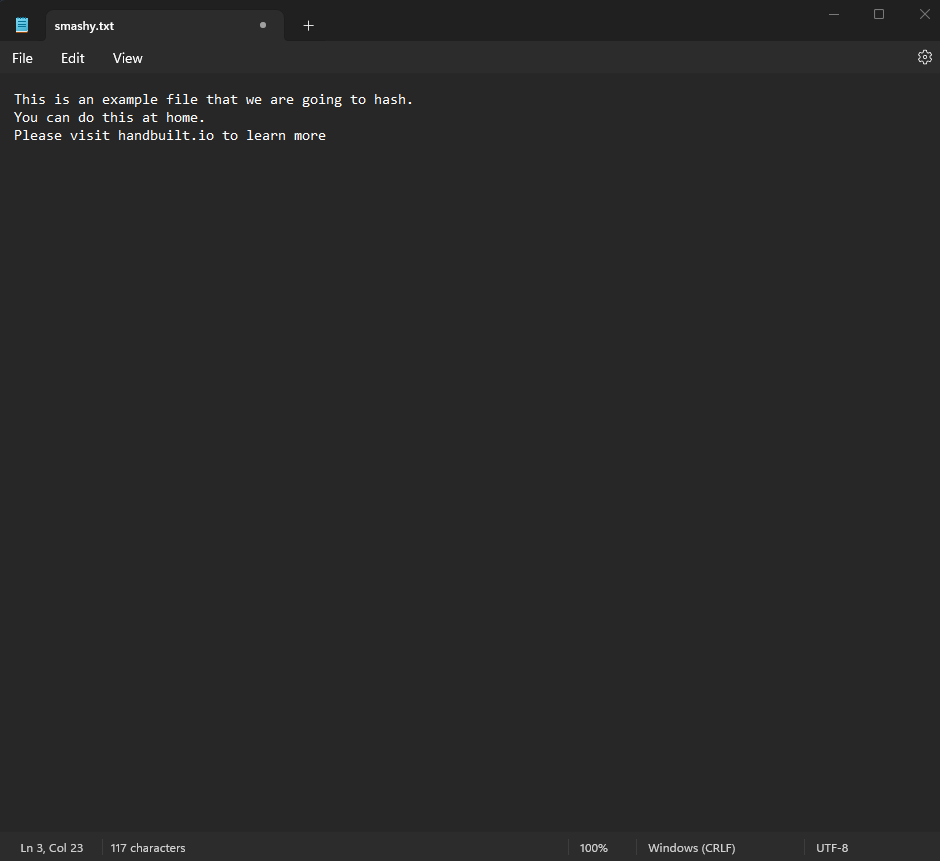Open the View menu
The image size is (940, 861).
click(x=128, y=58)
